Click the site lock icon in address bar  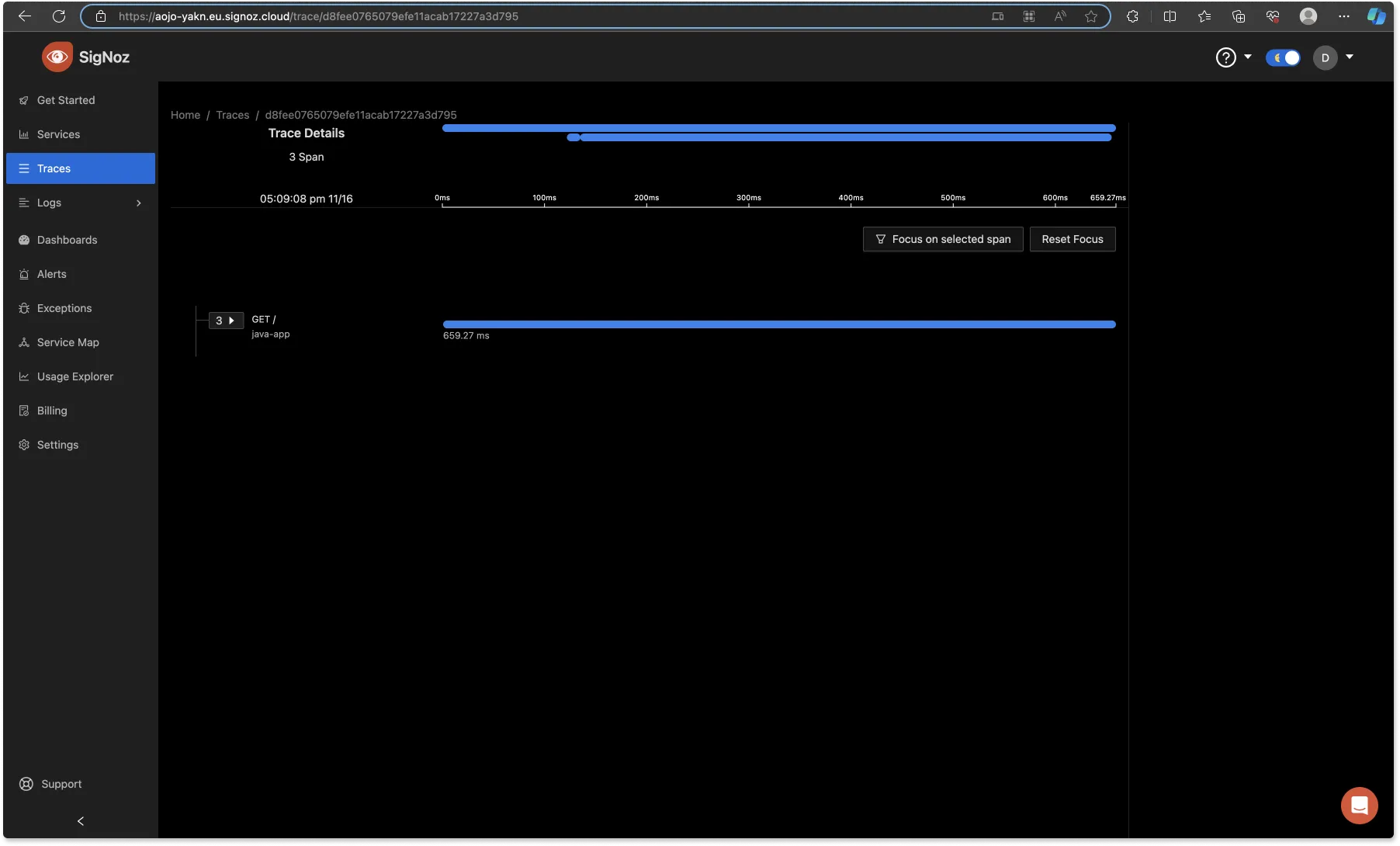tap(101, 16)
